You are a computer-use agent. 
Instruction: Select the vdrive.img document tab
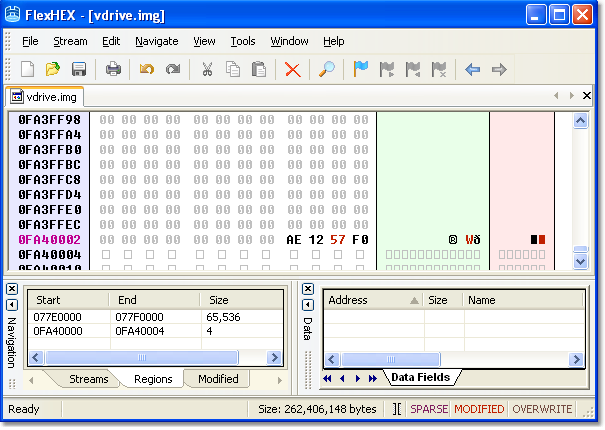(x=44, y=96)
